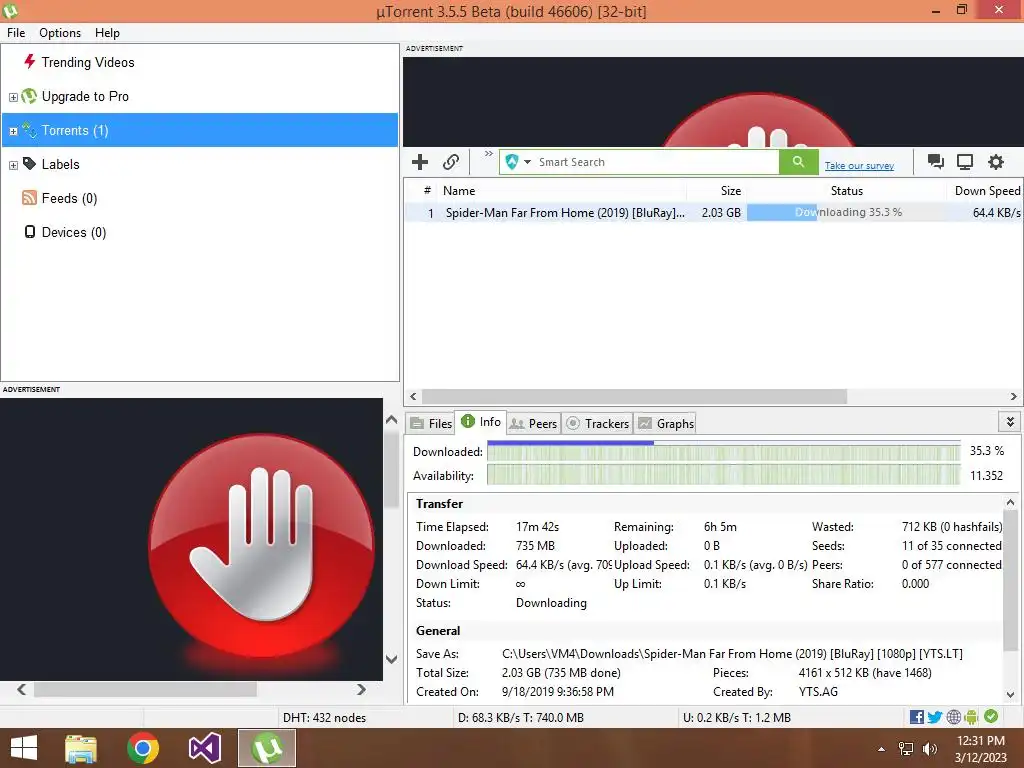Click Add Torrent from URL link icon
1024x768 pixels.
pyautogui.click(x=451, y=162)
